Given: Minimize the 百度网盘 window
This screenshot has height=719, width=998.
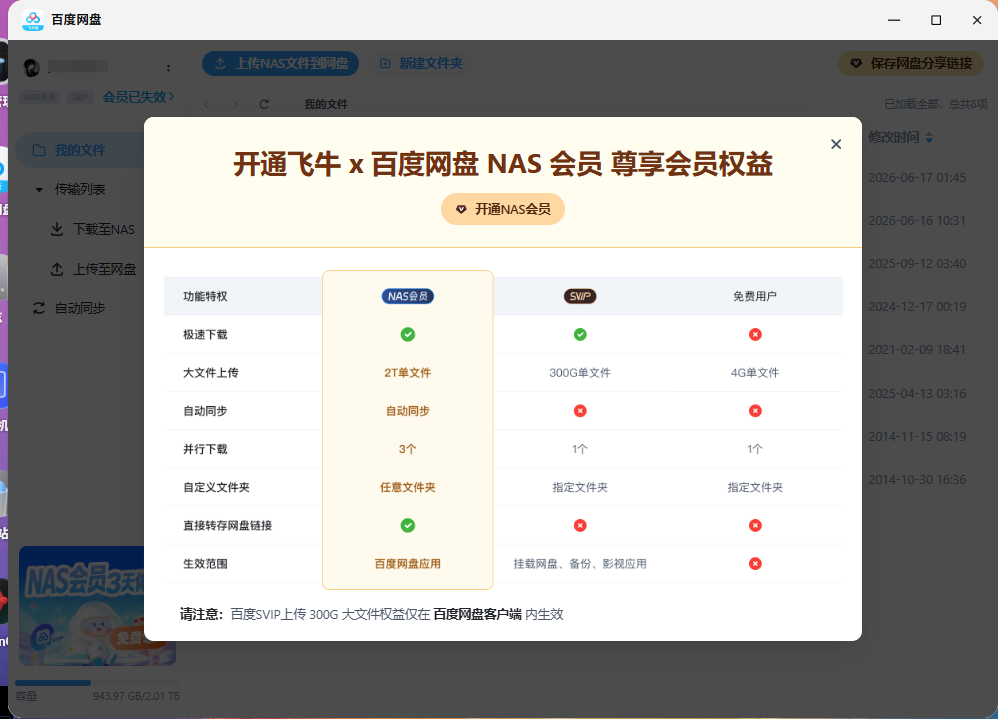Looking at the screenshot, I should (x=894, y=20).
